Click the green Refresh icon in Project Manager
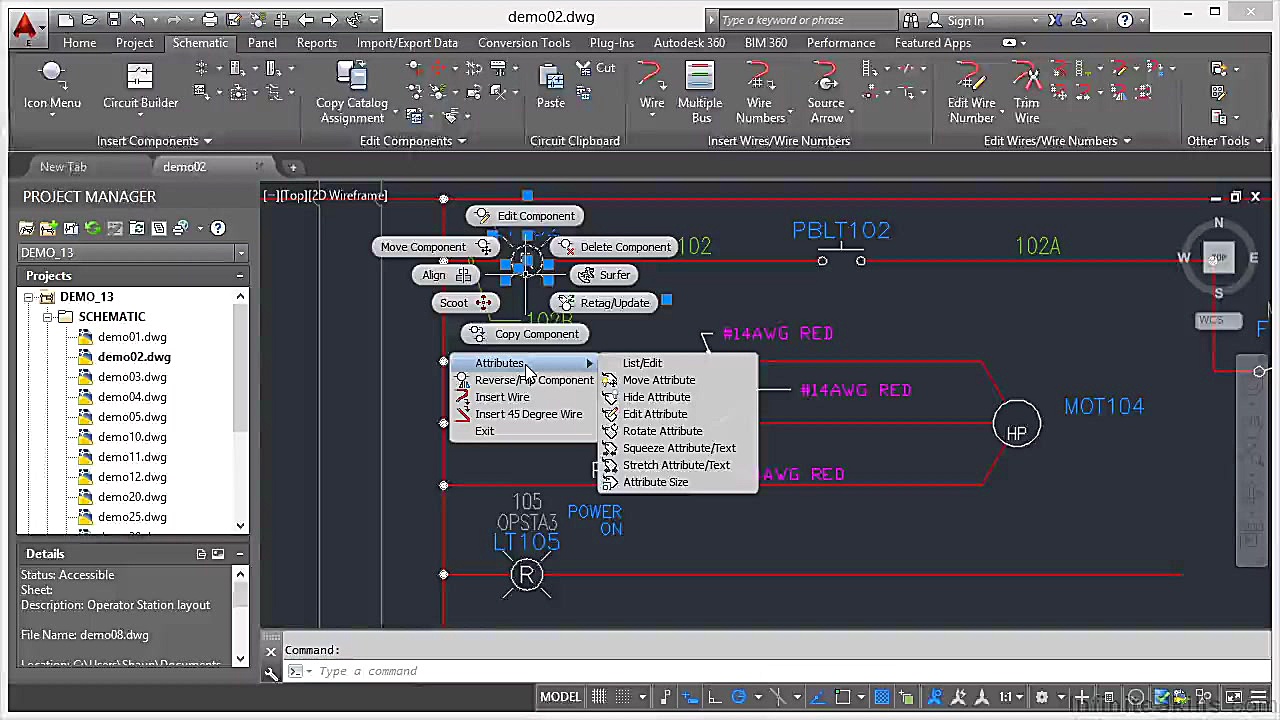The width and height of the screenshot is (1280, 720). coord(93,228)
